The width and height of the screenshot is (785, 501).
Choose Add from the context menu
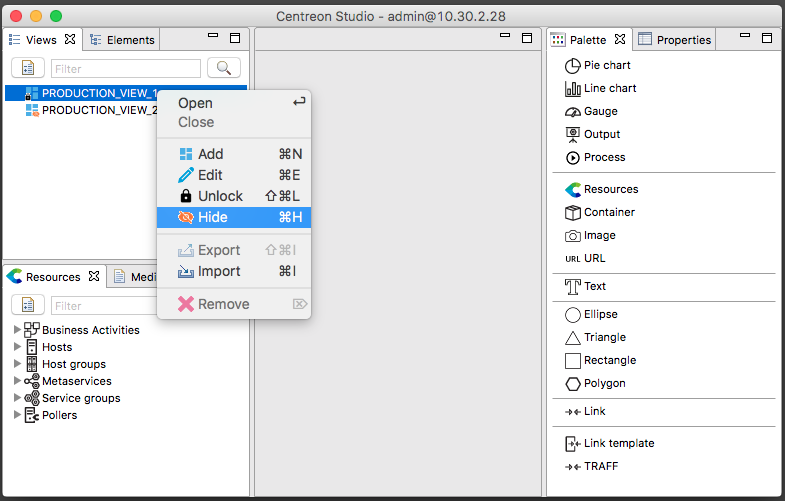(x=234, y=154)
